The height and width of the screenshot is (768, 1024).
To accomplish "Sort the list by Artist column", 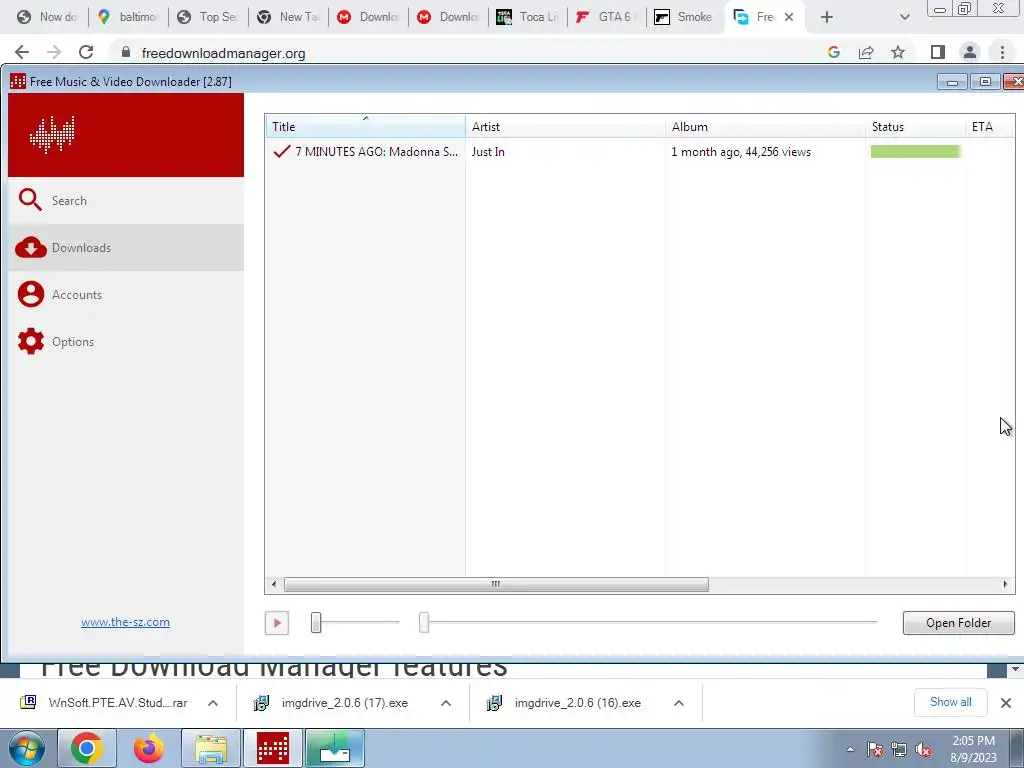I will pos(566,127).
